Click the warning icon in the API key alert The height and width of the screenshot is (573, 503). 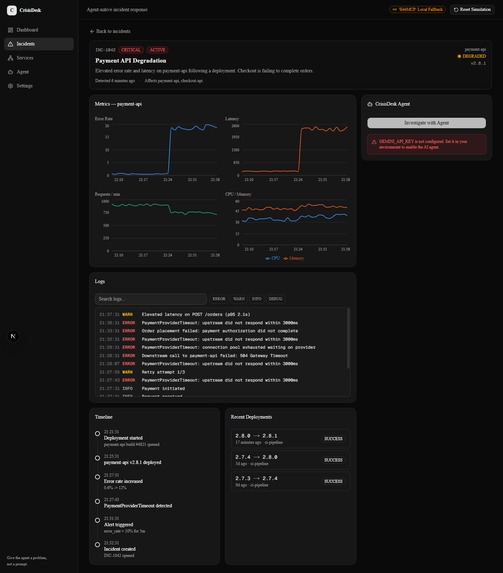coord(374,142)
